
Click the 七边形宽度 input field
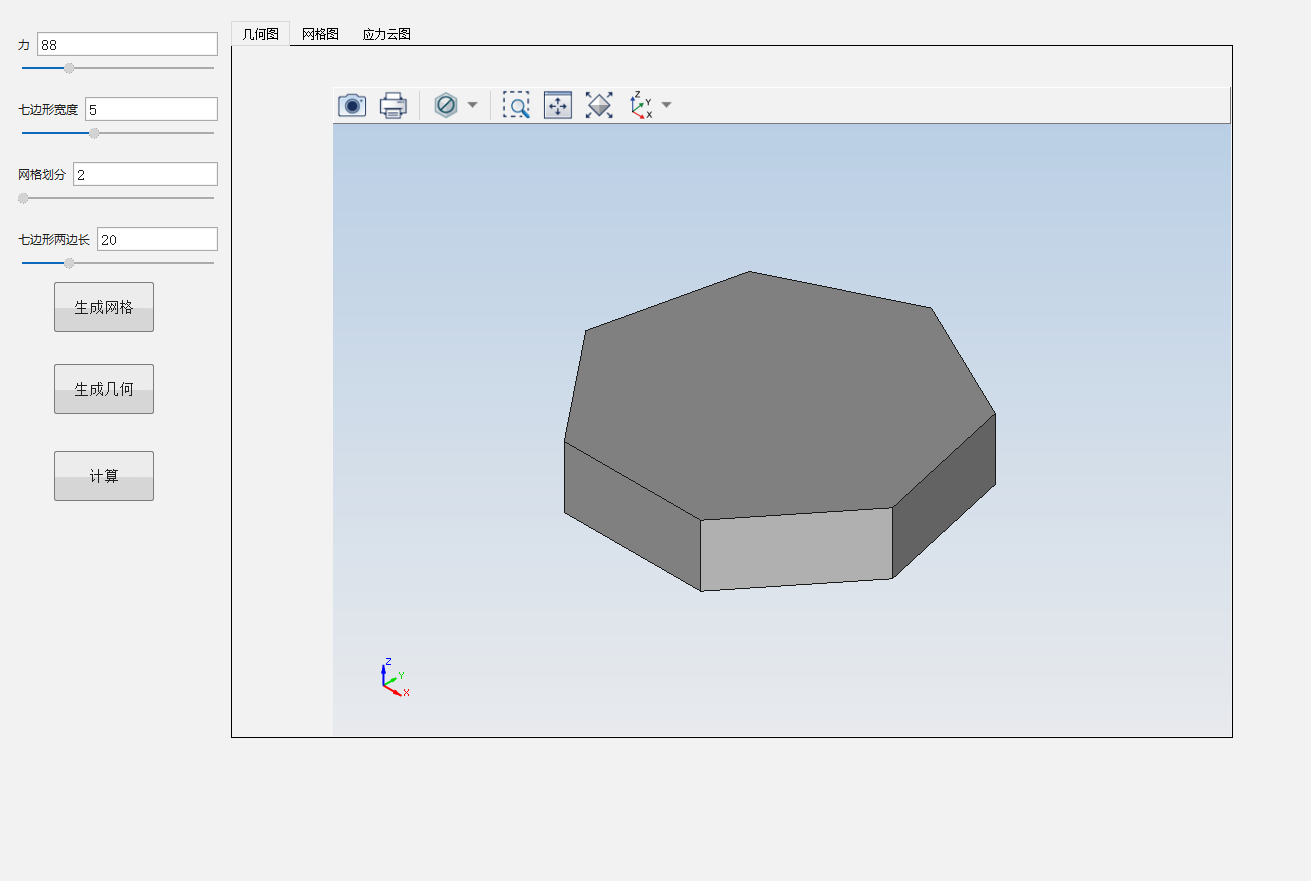coord(151,109)
